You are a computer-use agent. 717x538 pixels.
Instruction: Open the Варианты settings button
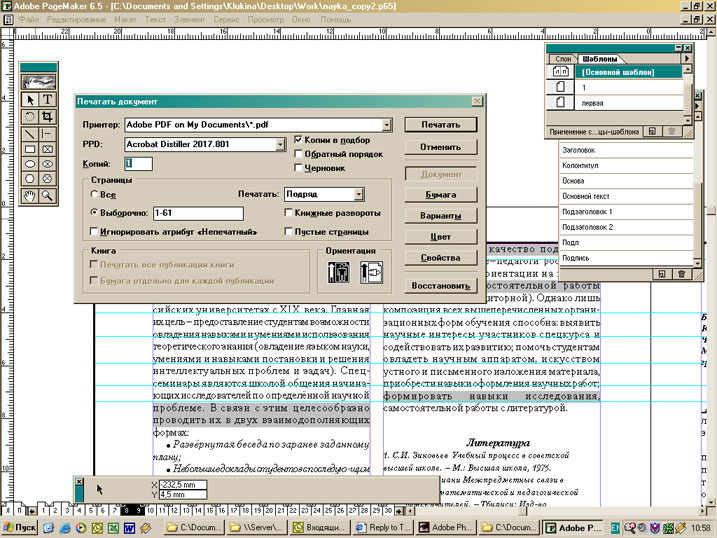point(441,215)
